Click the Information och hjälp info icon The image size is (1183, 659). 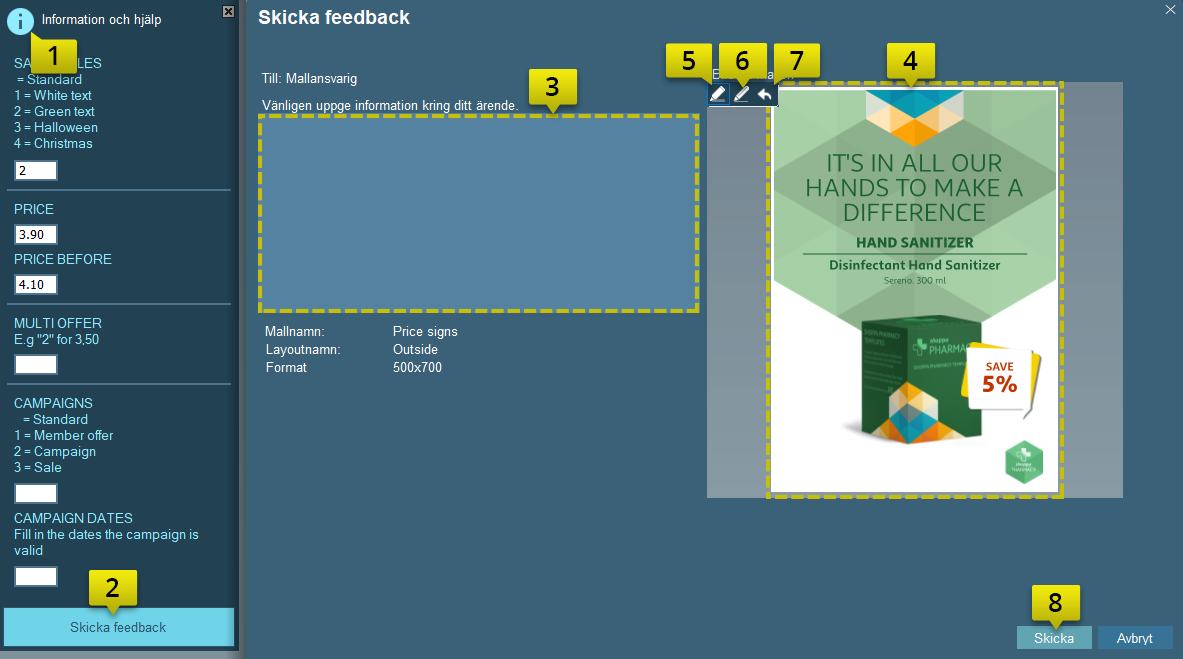19,20
